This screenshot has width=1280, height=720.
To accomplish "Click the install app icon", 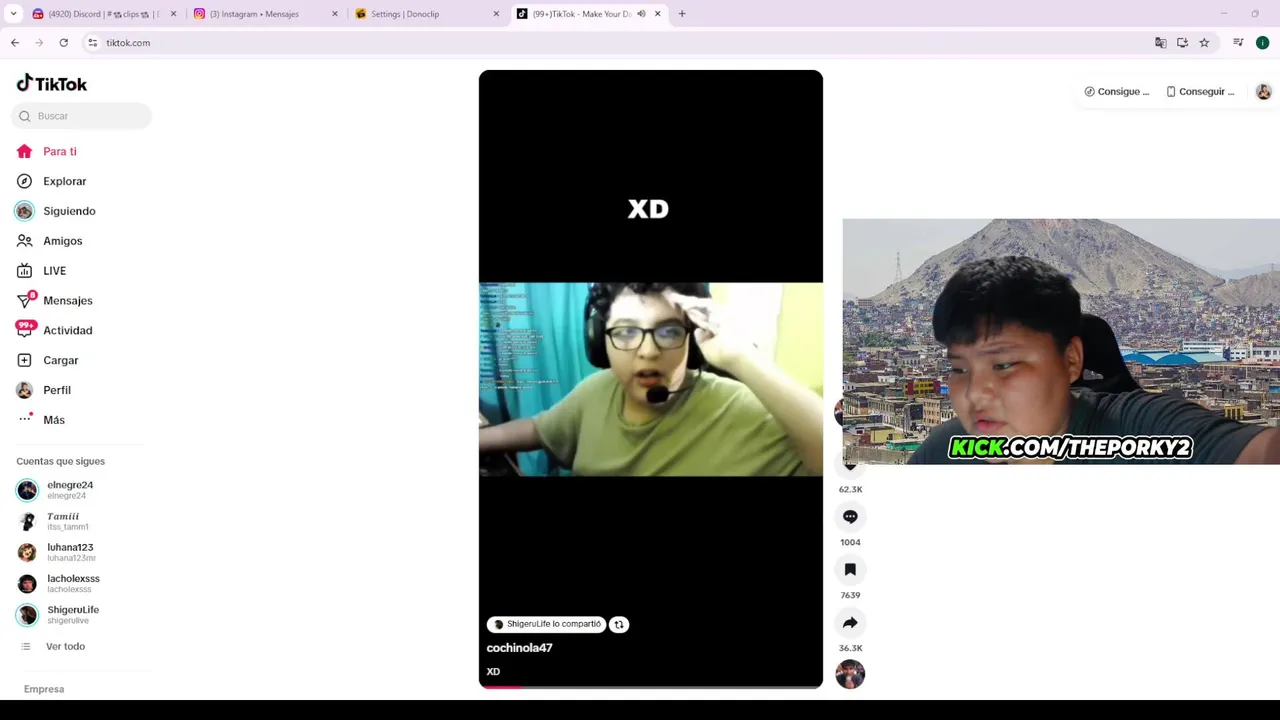I will (1182, 43).
